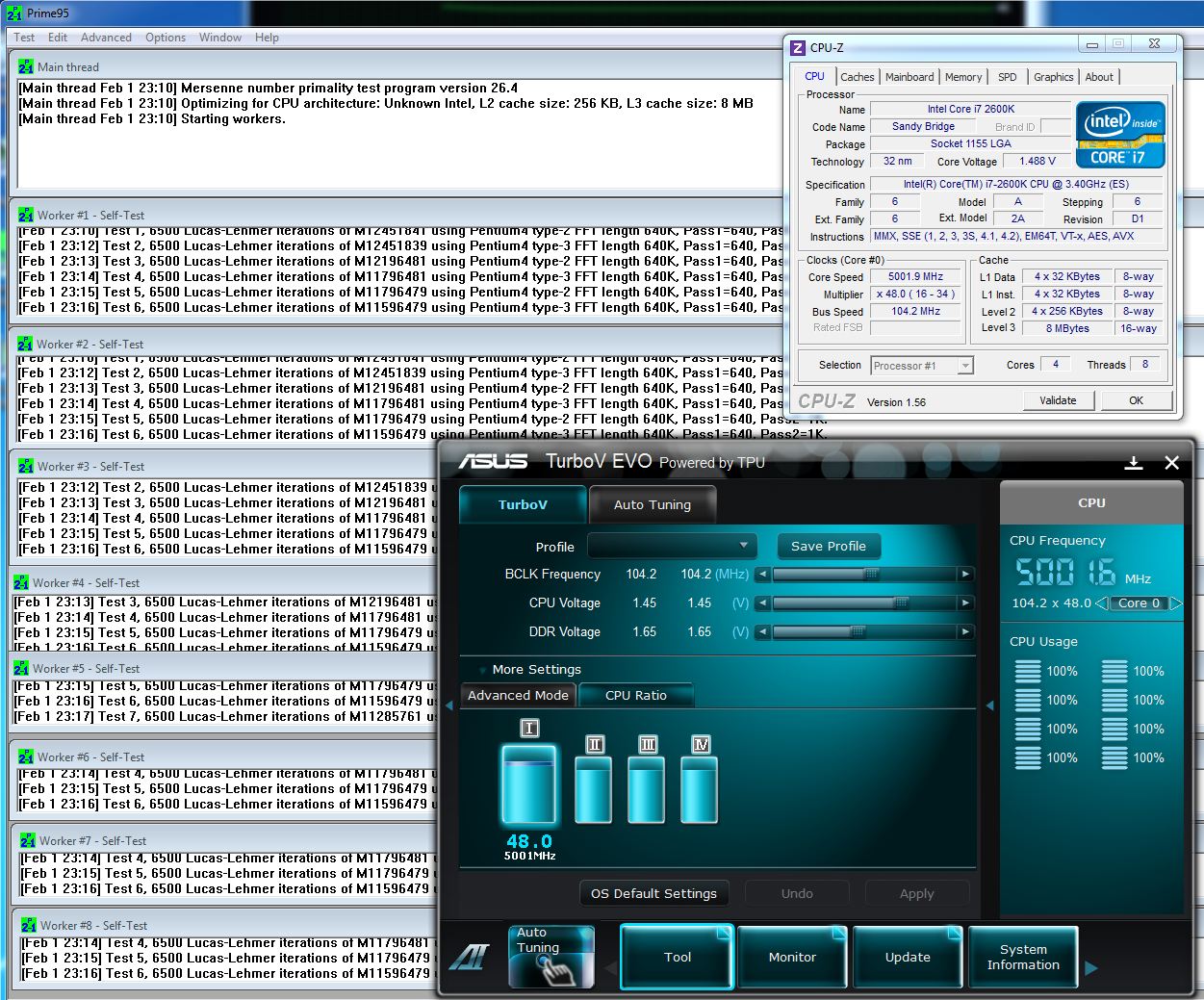Click the Worker #8 window icon
Viewport: 1204px width, 1000px height.
pyautogui.click(x=29, y=925)
